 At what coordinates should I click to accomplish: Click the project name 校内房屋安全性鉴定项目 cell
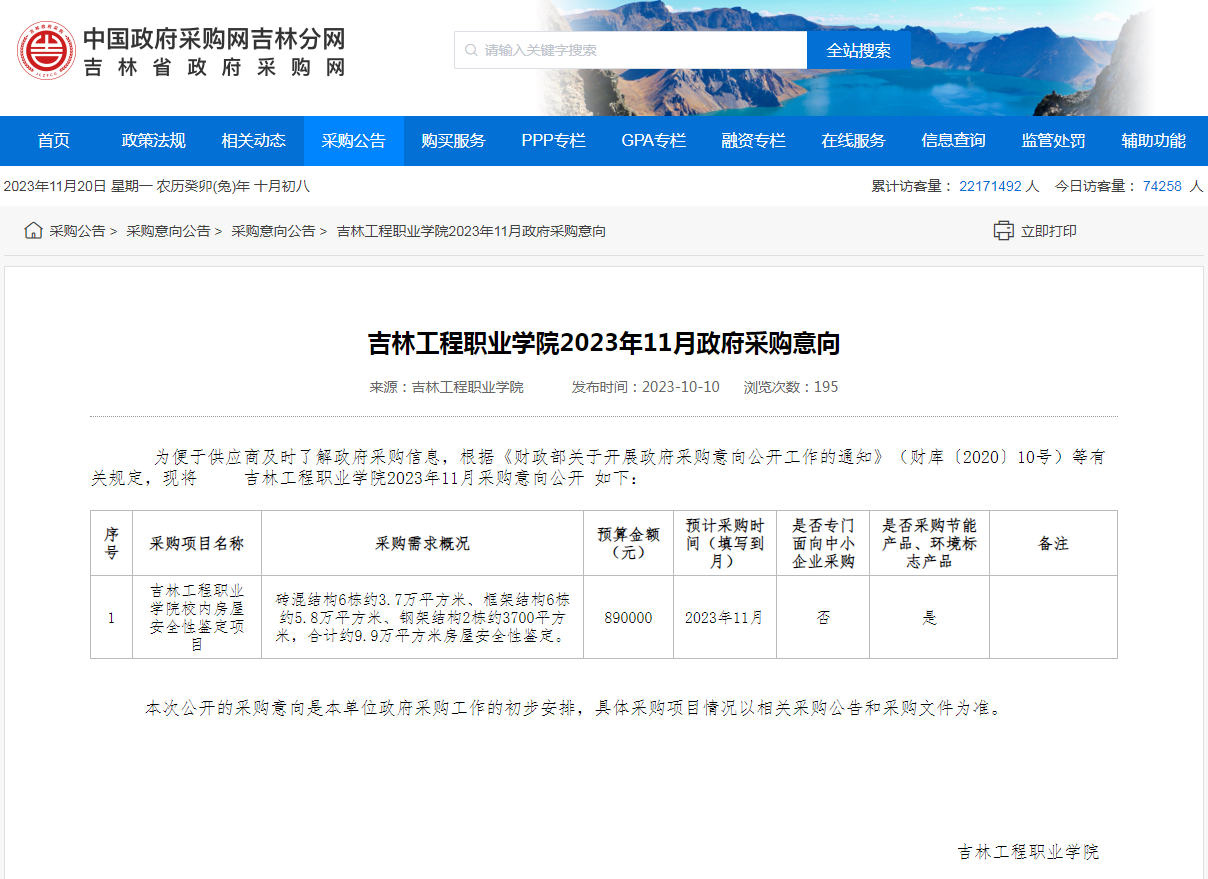[197, 617]
